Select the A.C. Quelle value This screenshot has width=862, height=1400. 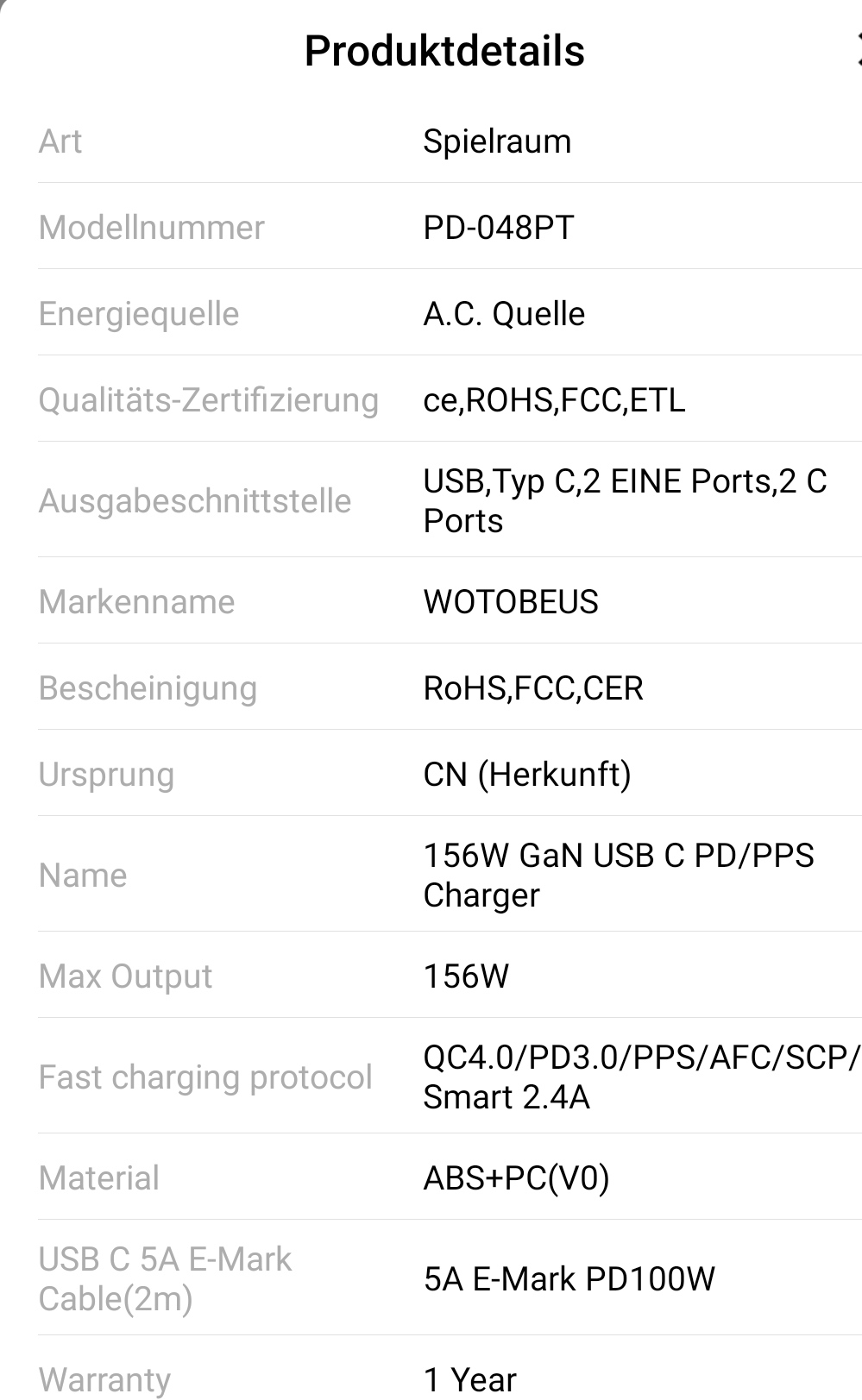coord(504,314)
